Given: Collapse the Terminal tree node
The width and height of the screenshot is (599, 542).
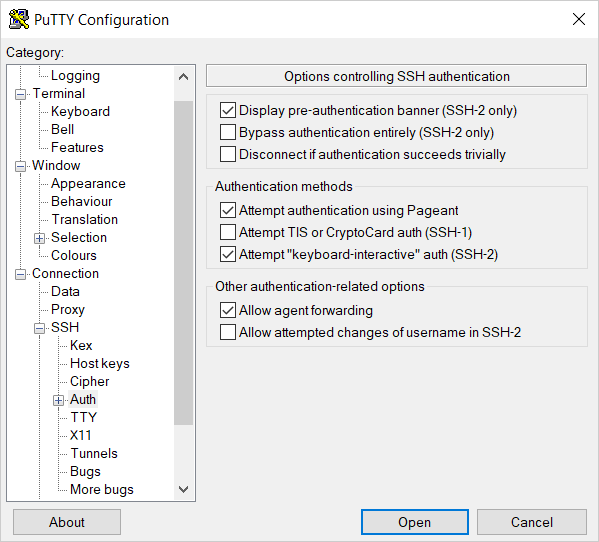Looking at the screenshot, I should [x=20, y=94].
